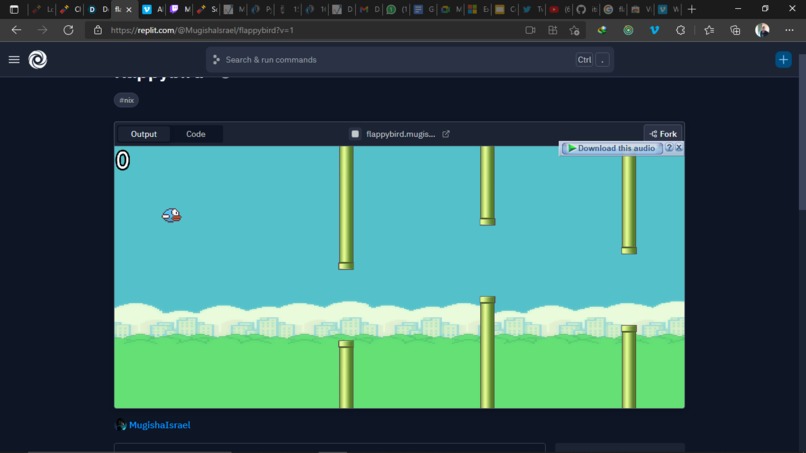The image size is (806, 453).
Task: Go back in browser history
Action: (16, 30)
